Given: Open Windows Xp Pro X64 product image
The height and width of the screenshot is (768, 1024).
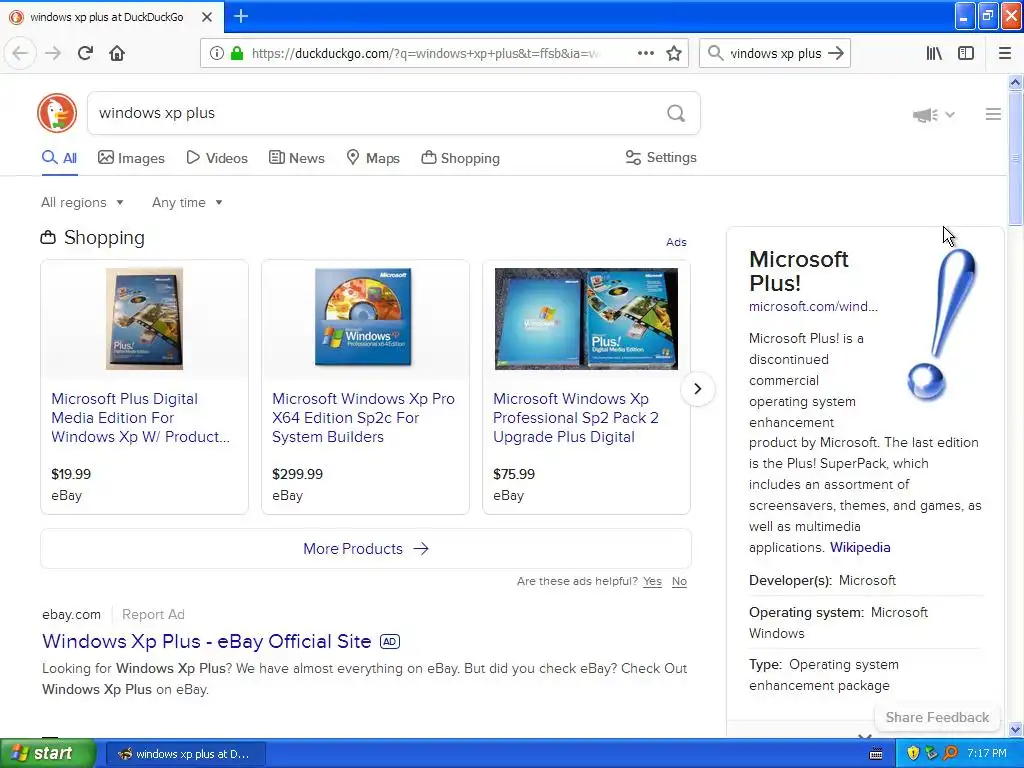Looking at the screenshot, I should tap(363, 317).
